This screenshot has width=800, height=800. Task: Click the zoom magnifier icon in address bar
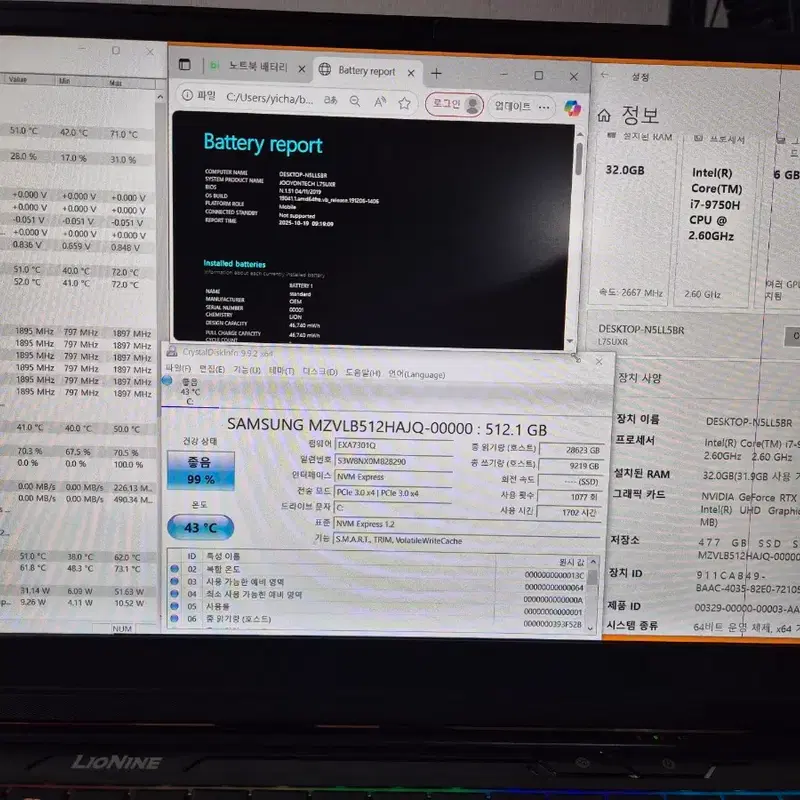pyautogui.click(x=355, y=101)
